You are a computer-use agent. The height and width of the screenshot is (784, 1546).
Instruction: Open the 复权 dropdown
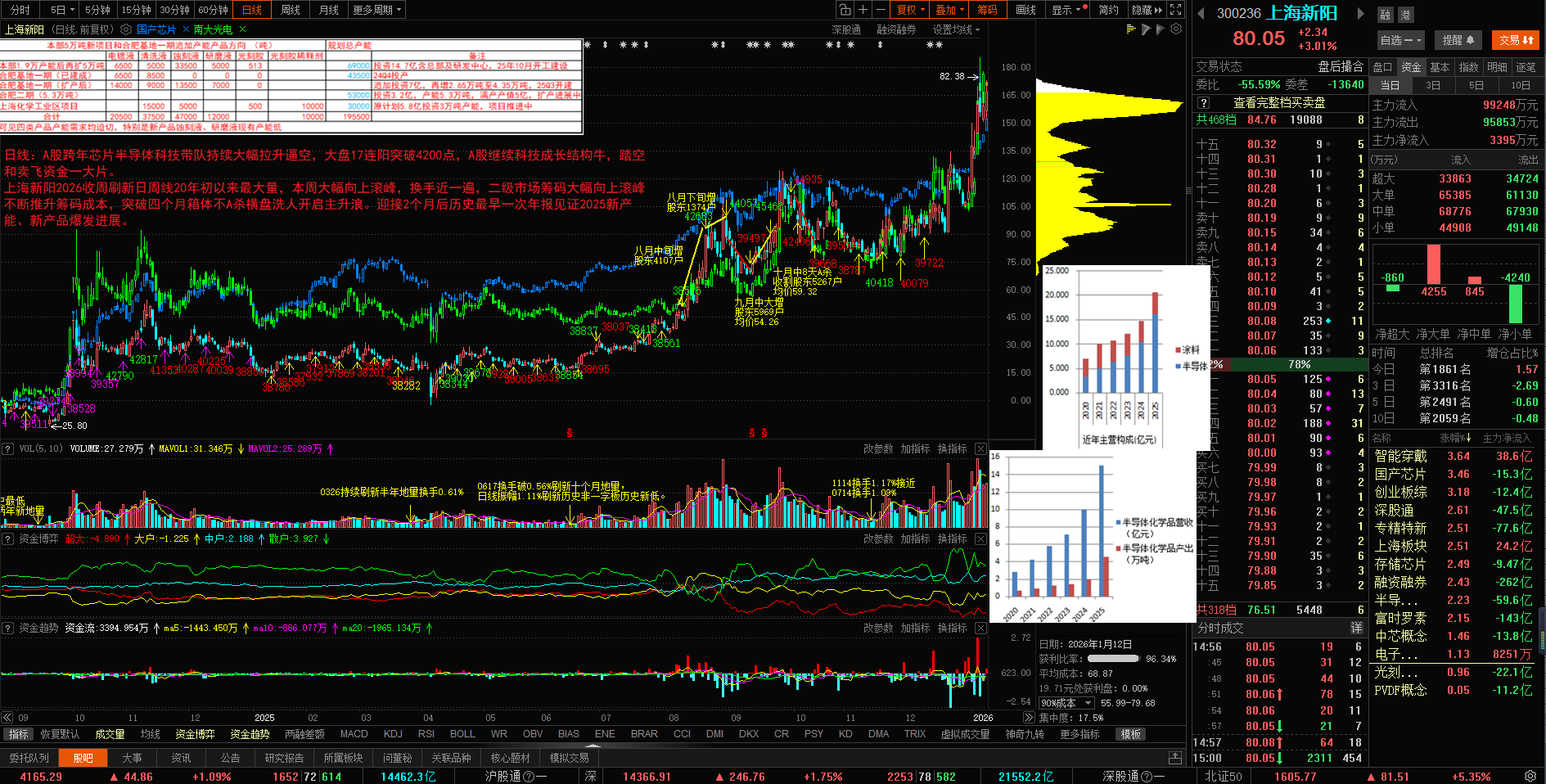[910, 10]
